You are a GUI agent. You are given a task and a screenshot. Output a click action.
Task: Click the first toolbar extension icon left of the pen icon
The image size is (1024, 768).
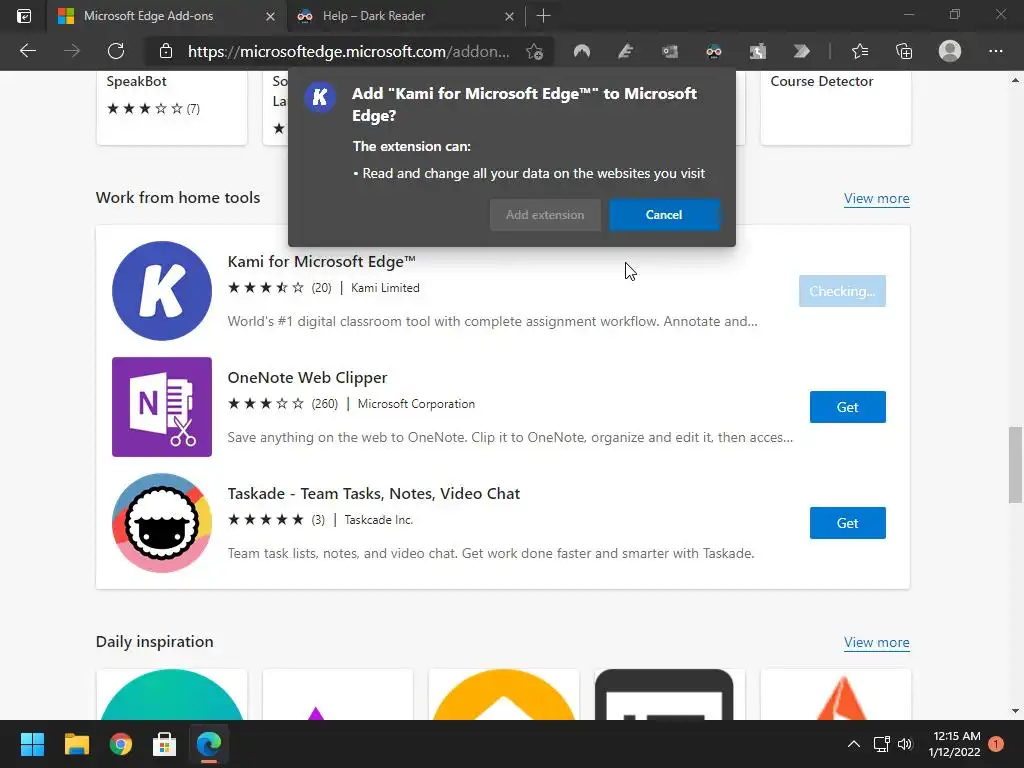[582, 51]
